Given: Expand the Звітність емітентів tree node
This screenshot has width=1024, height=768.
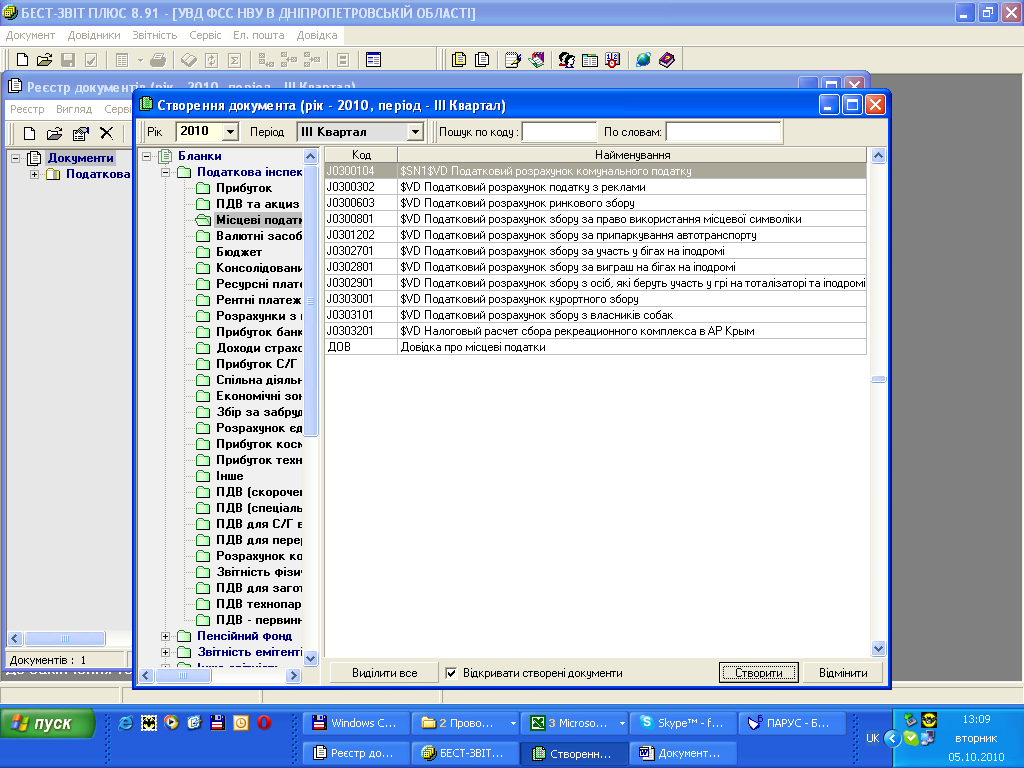Looking at the screenshot, I should pyautogui.click(x=166, y=652).
